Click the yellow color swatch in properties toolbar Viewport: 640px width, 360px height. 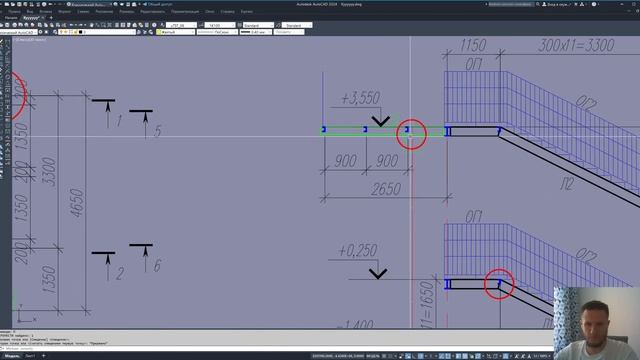point(158,32)
